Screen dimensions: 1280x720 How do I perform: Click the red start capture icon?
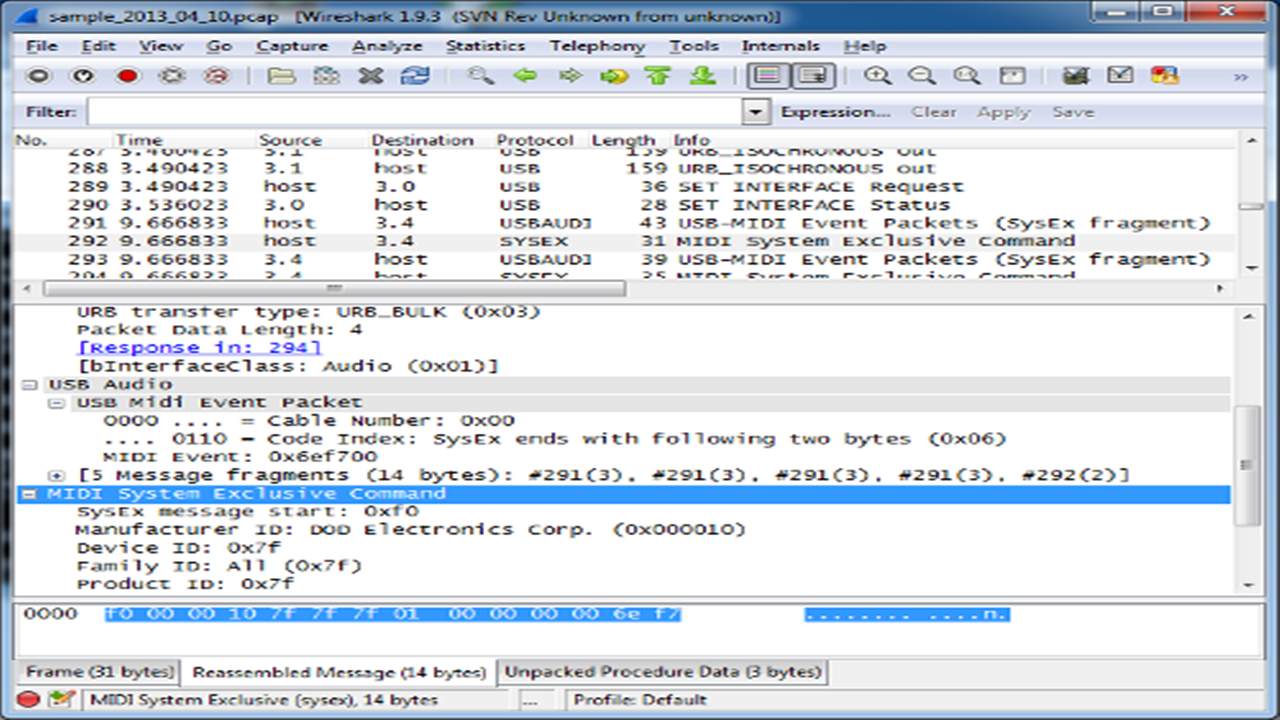[x=127, y=76]
